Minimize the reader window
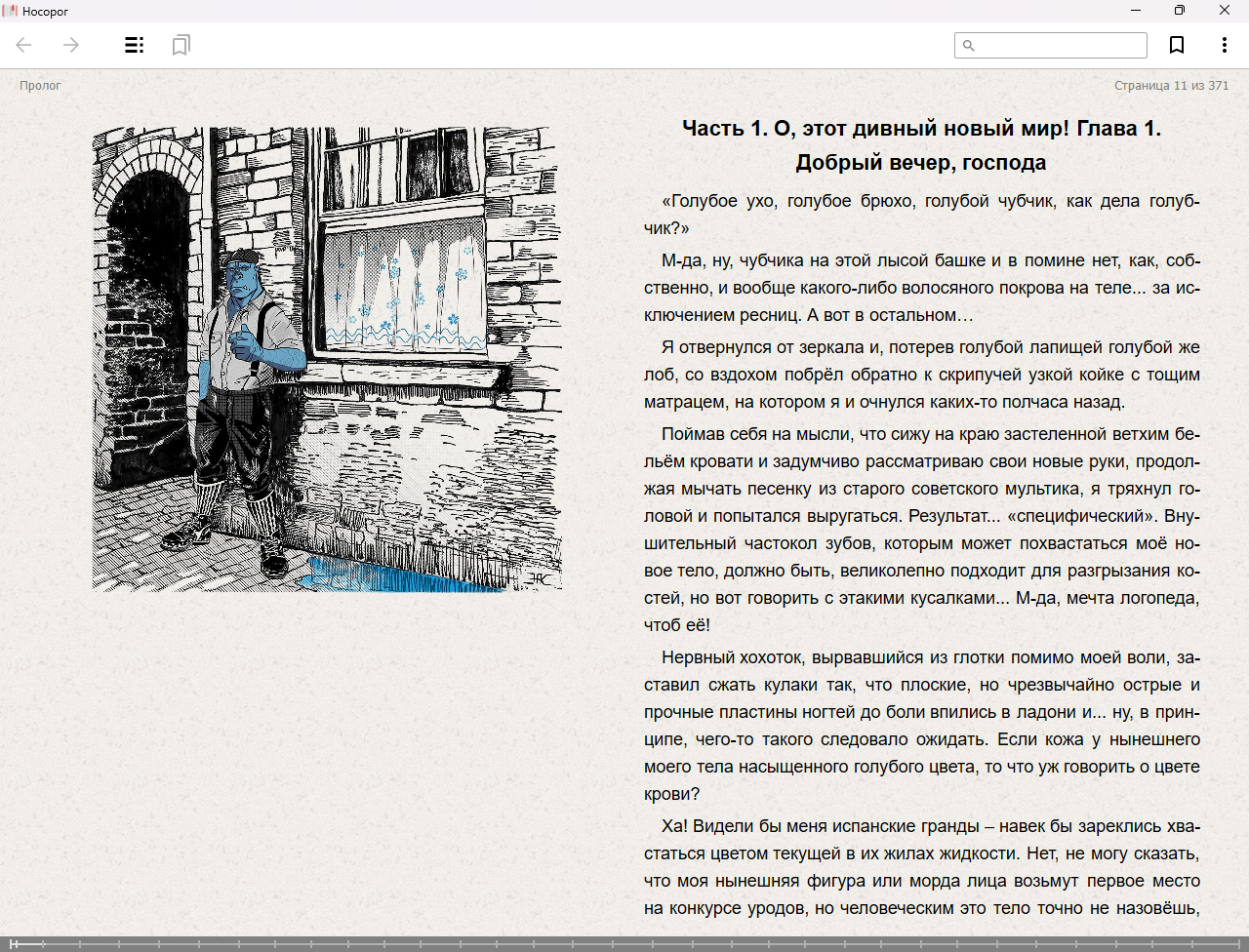The height and width of the screenshot is (952, 1249). (1136, 11)
